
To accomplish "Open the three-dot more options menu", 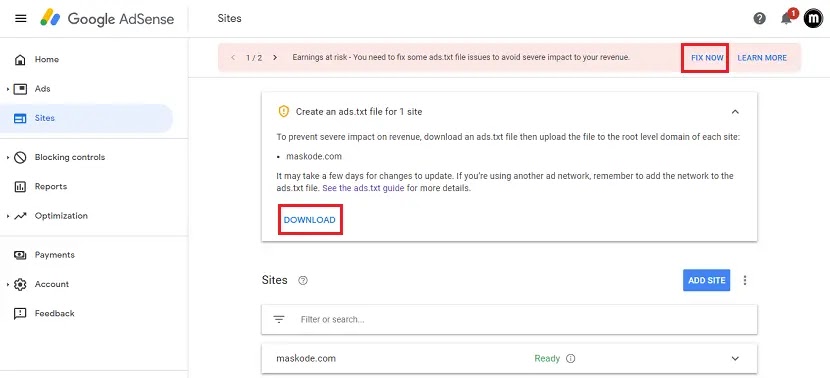I will click(x=745, y=280).
